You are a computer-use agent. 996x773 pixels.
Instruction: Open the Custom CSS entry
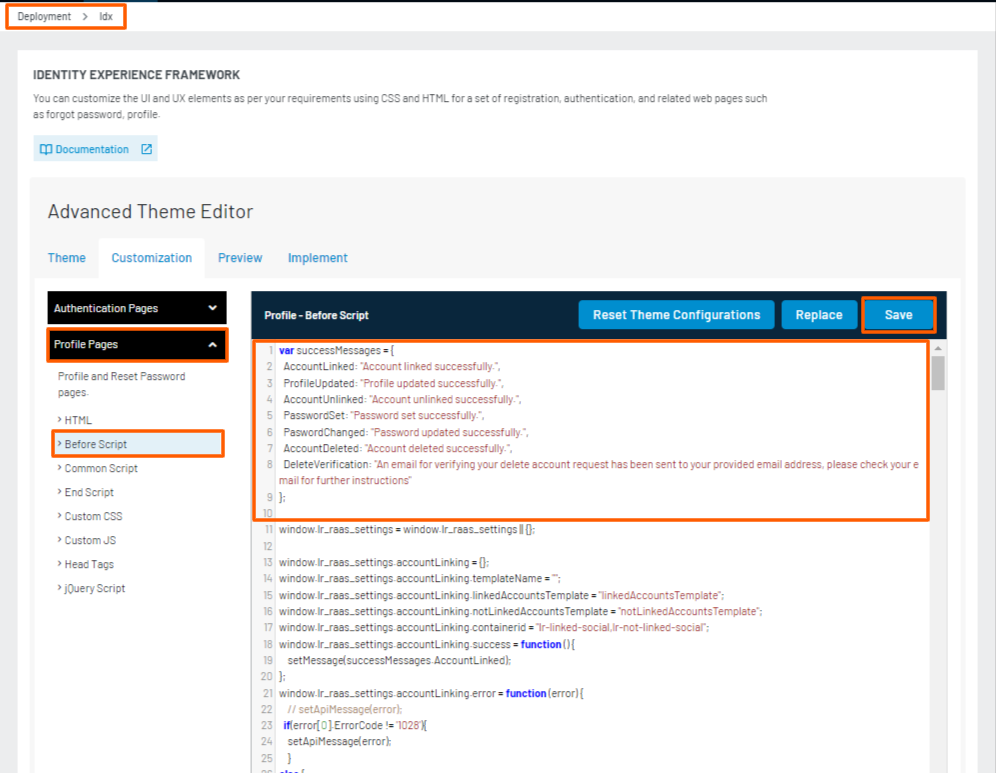(94, 516)
